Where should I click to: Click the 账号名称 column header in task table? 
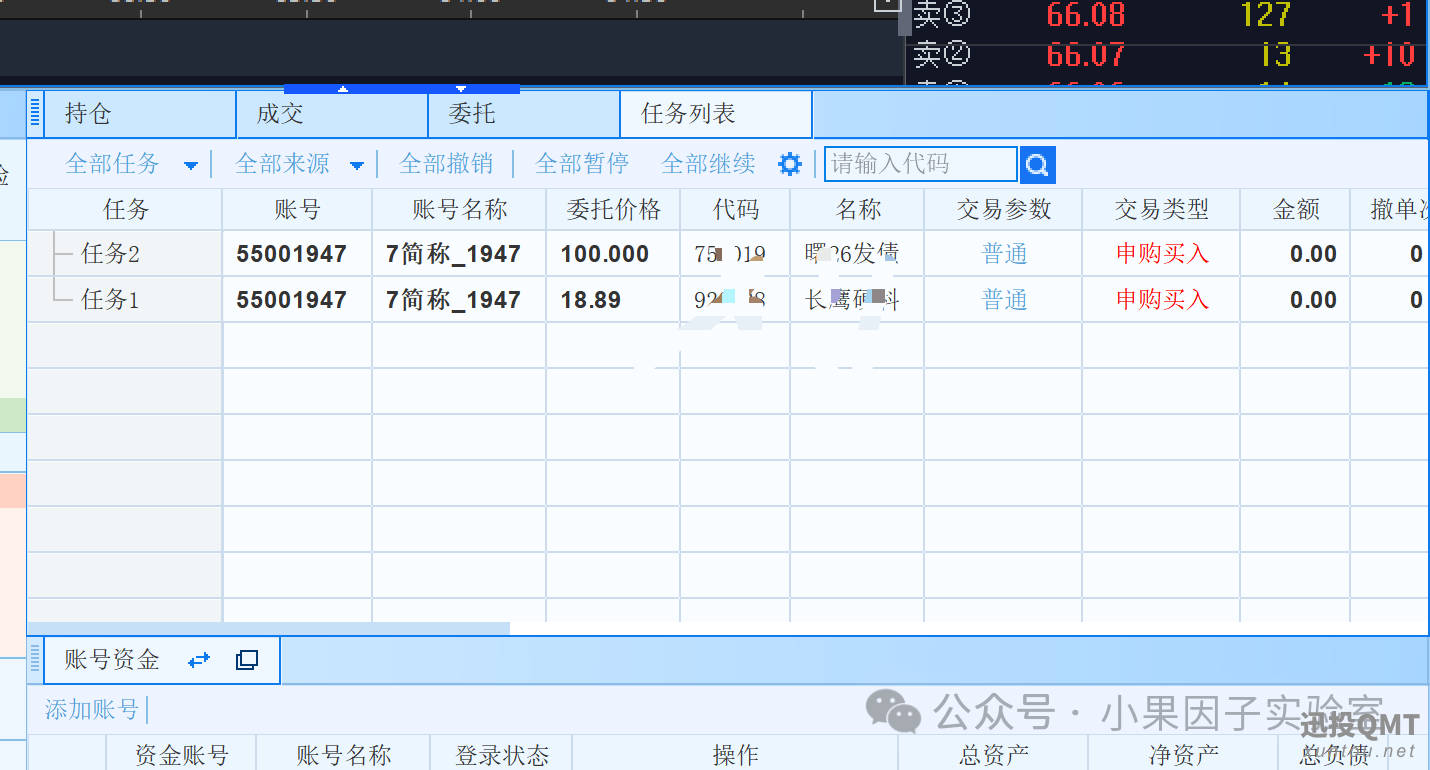tap(459, 210)
